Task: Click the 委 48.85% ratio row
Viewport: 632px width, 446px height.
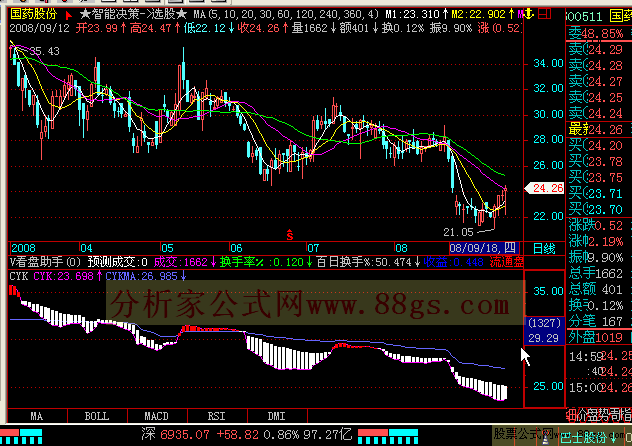Action: tap(599, 33)
